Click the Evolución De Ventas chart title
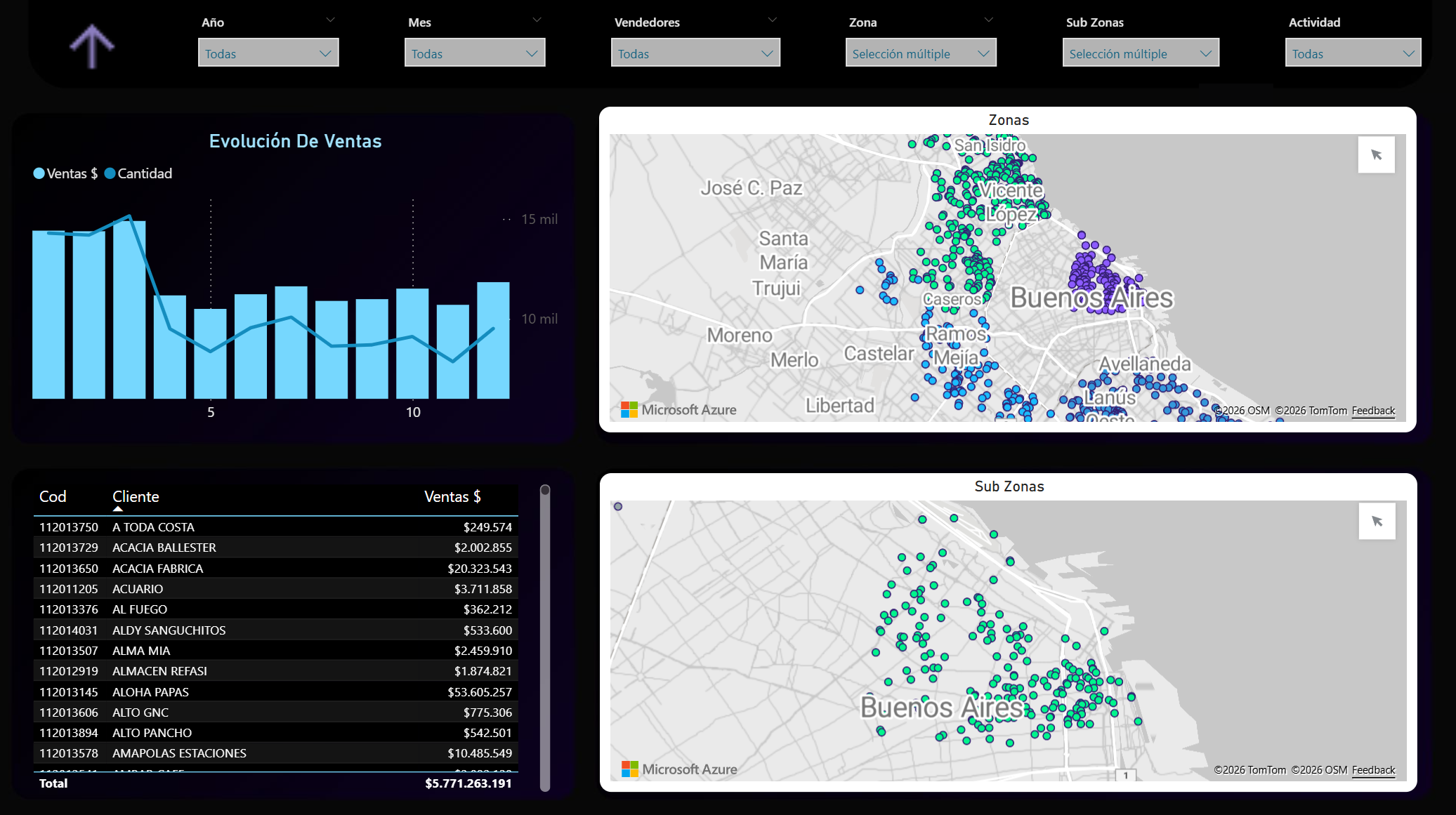Image resolution: width=1456 pixels, height=815 pixels. click(x=295, y=141)
